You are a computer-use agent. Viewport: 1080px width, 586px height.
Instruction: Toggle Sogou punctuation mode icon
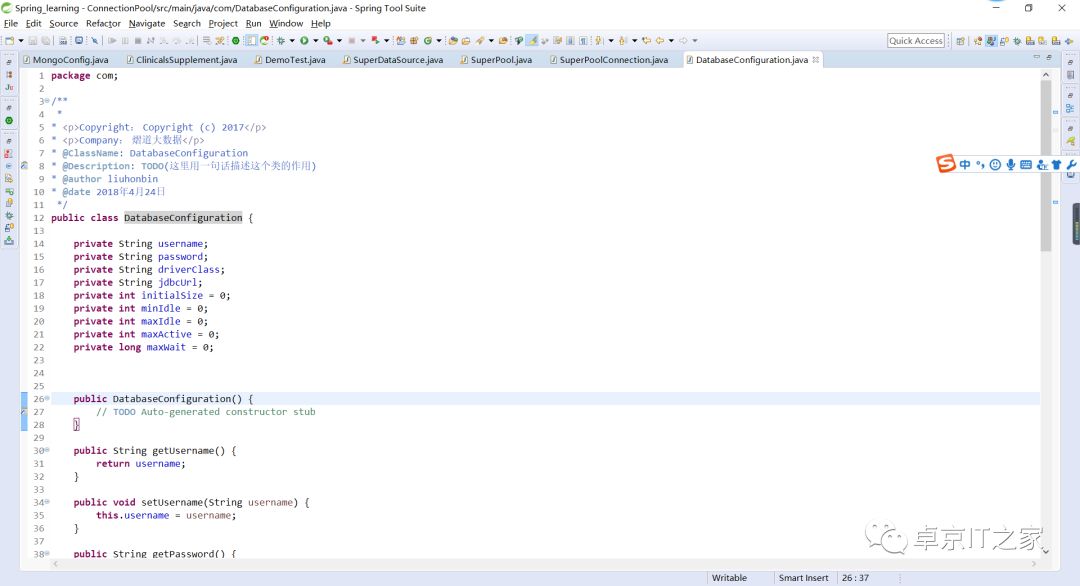click(980, 165)
